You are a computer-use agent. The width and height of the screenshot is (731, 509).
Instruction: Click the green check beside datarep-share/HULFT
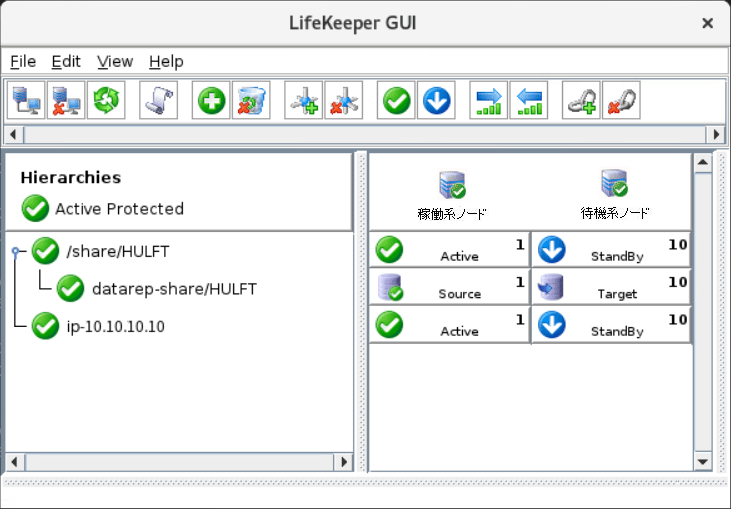(70, 288)
